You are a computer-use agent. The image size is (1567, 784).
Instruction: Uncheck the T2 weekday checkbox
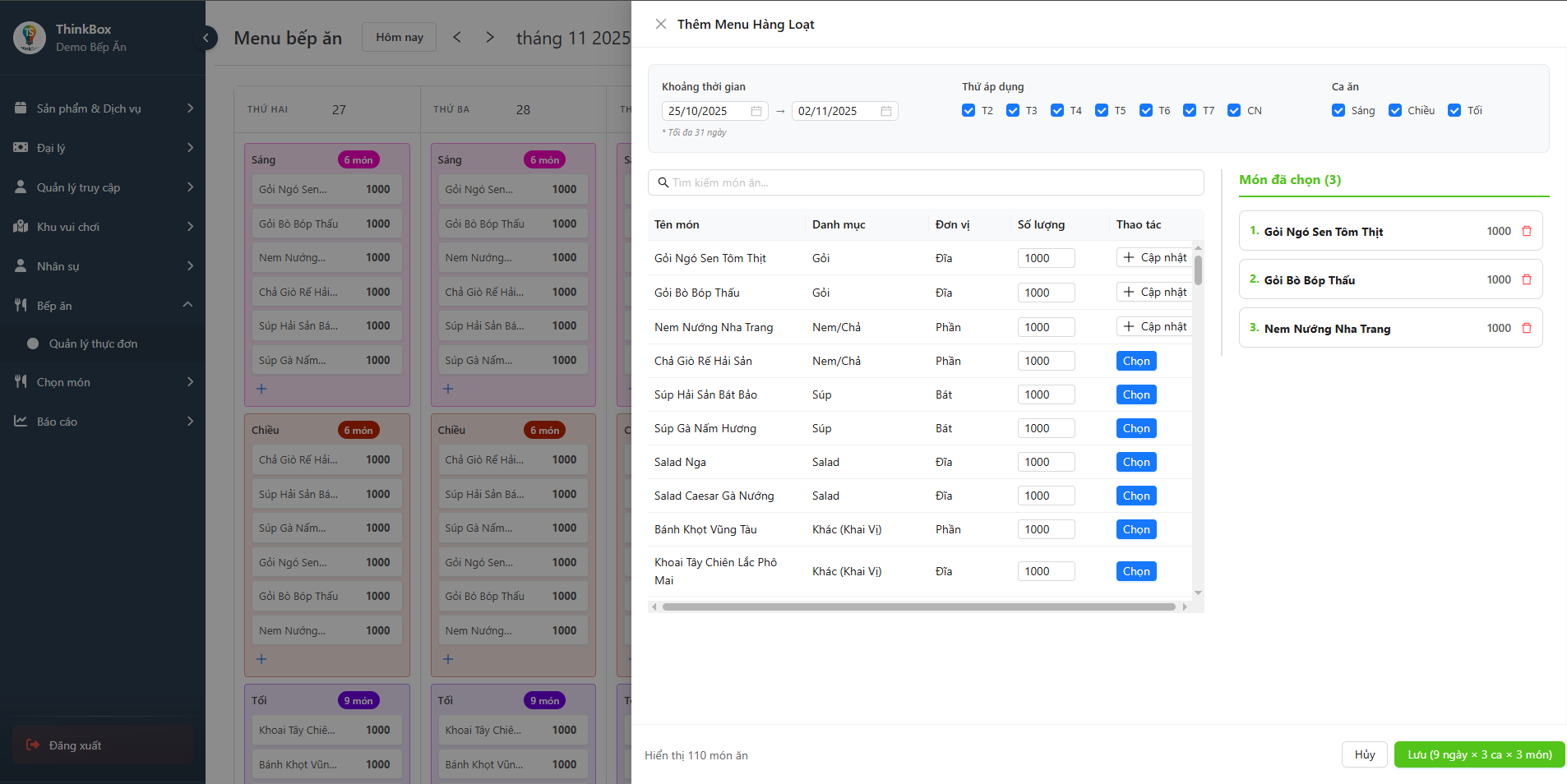tap(968, 110)
